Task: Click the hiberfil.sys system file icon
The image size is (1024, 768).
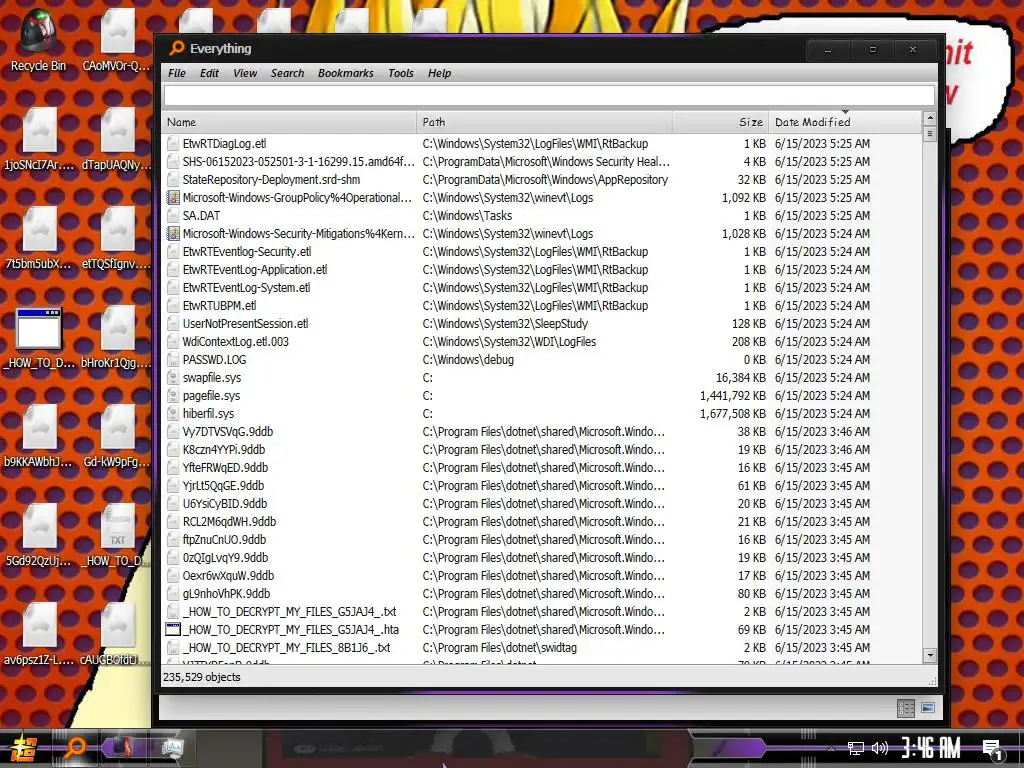Action: coord(172,413)
